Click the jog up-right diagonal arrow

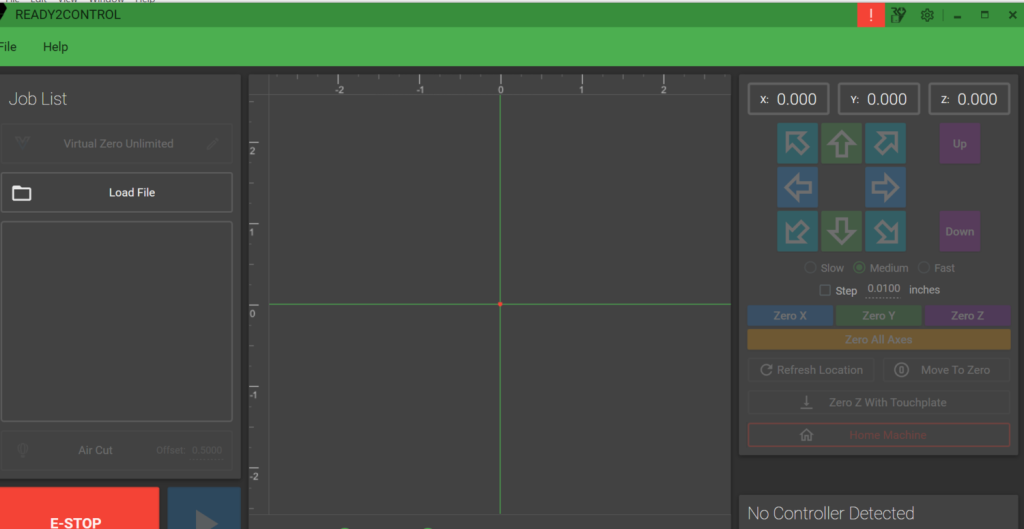coord(885,144)
